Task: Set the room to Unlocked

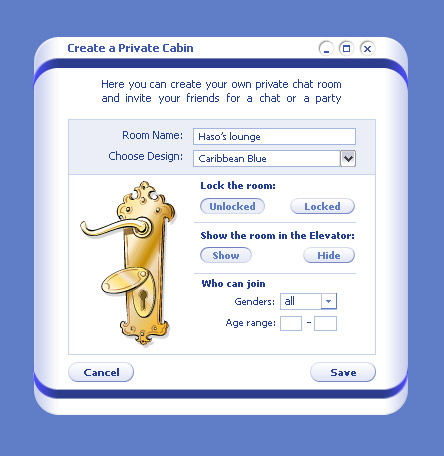Action: 232,206
